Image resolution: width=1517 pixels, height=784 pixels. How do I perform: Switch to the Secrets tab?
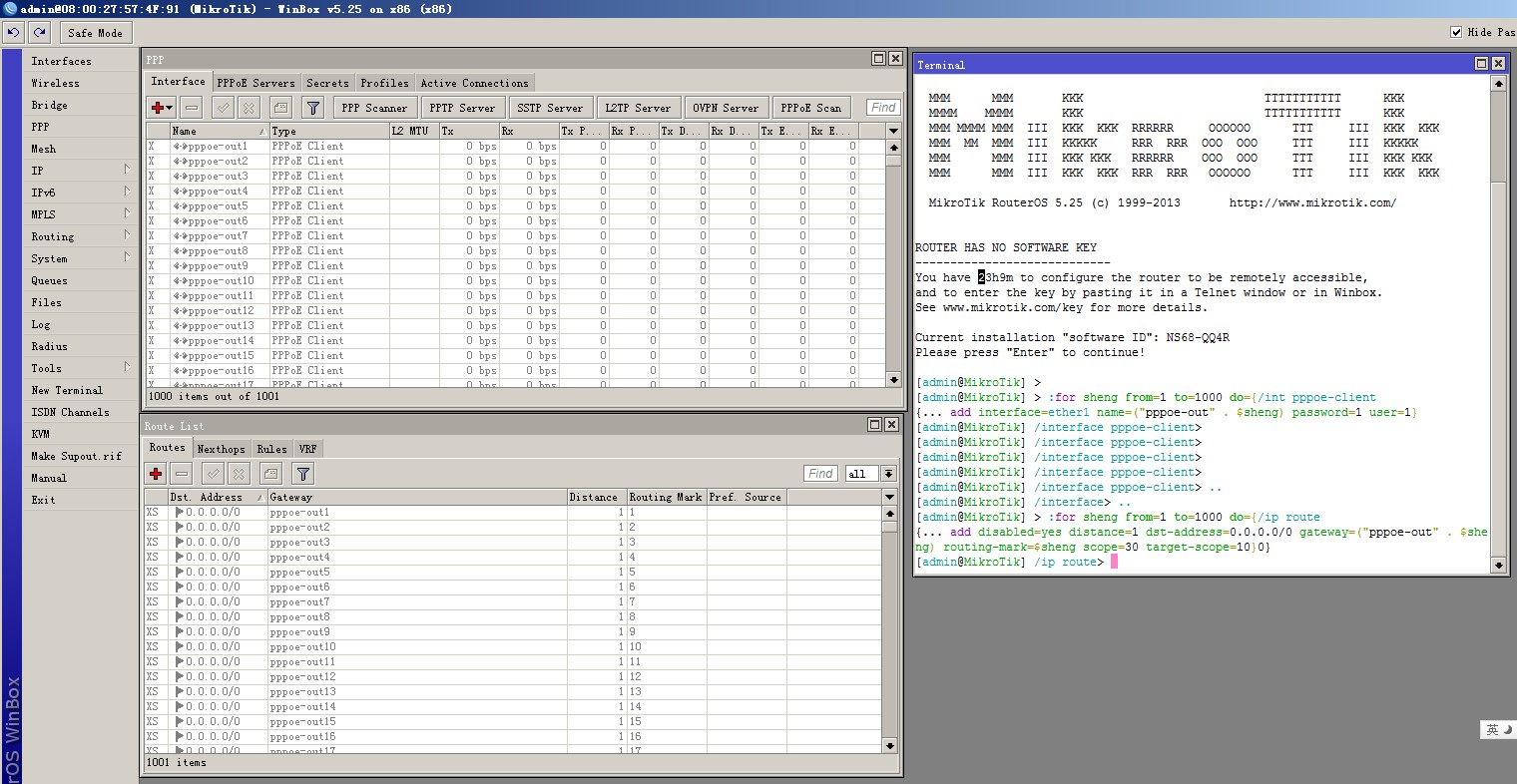327,83
